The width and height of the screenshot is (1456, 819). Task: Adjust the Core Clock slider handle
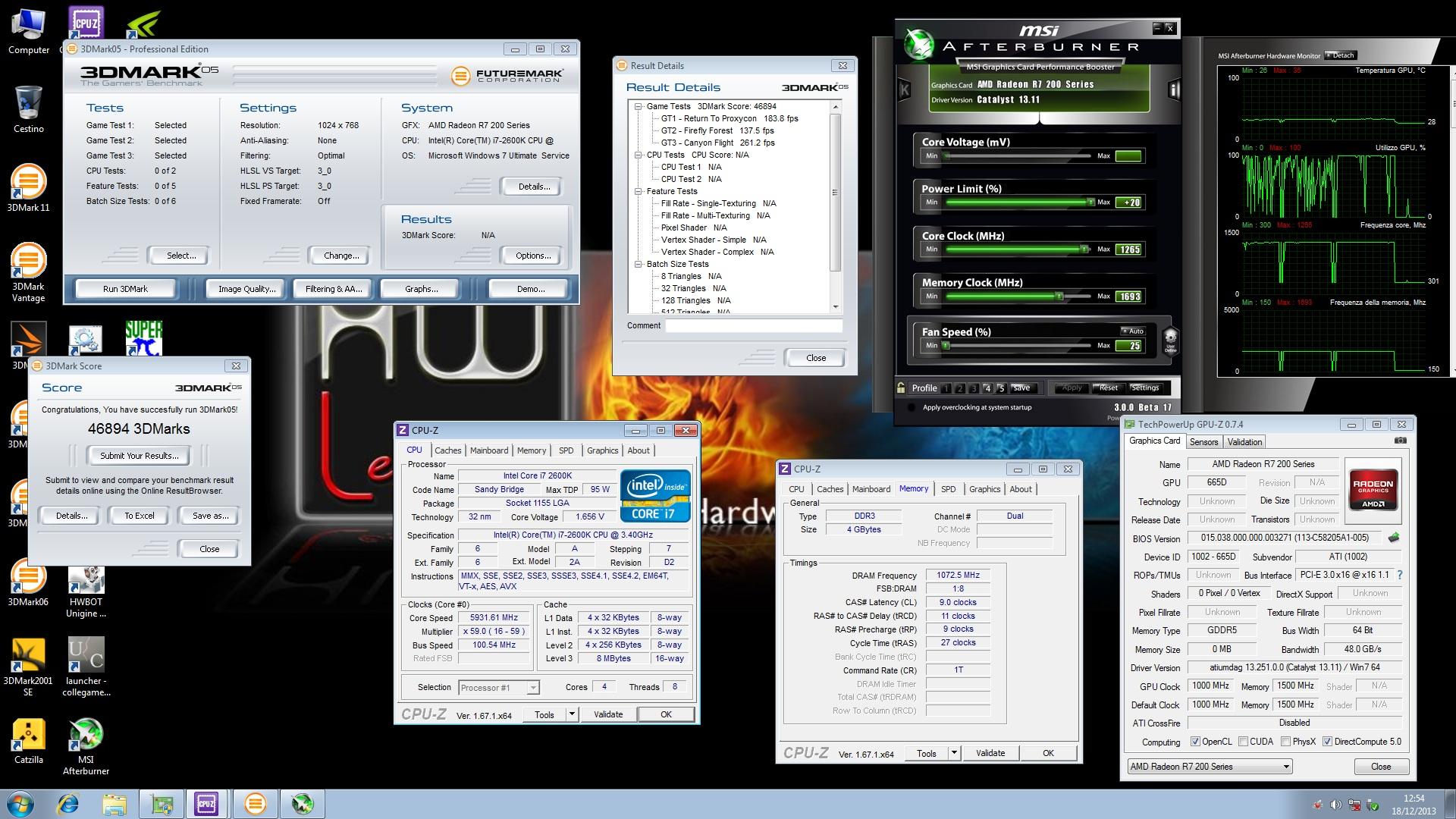(1084, 249)
